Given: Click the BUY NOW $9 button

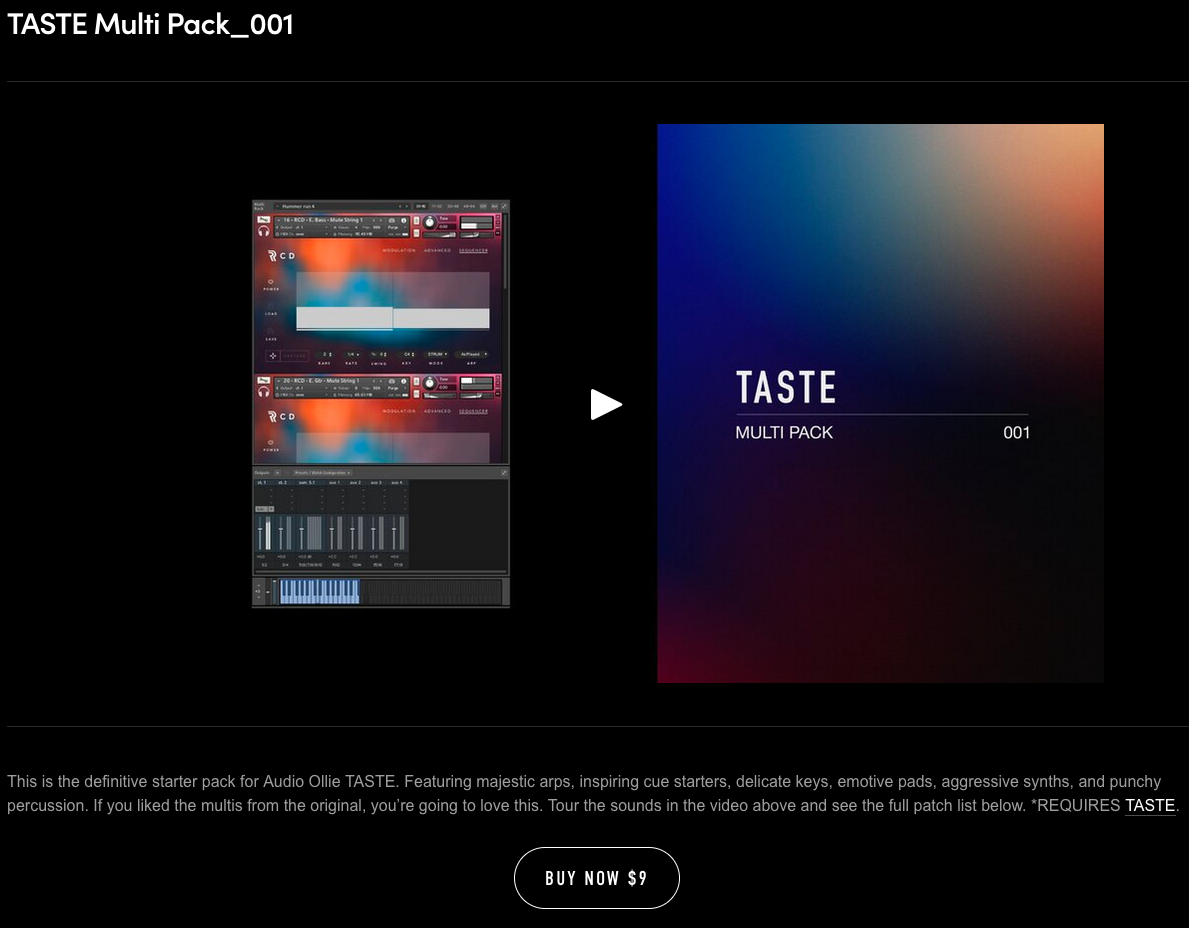Looking at the screenshot, I should (597, 878).
